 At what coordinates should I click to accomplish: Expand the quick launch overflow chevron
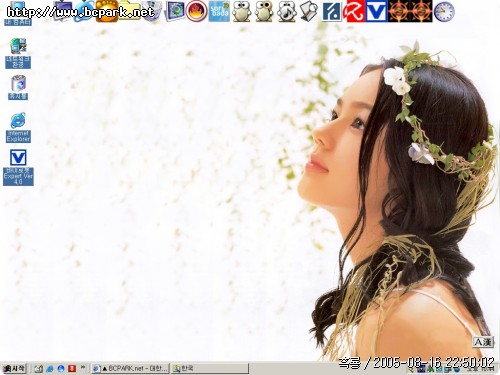coord(83,367)
